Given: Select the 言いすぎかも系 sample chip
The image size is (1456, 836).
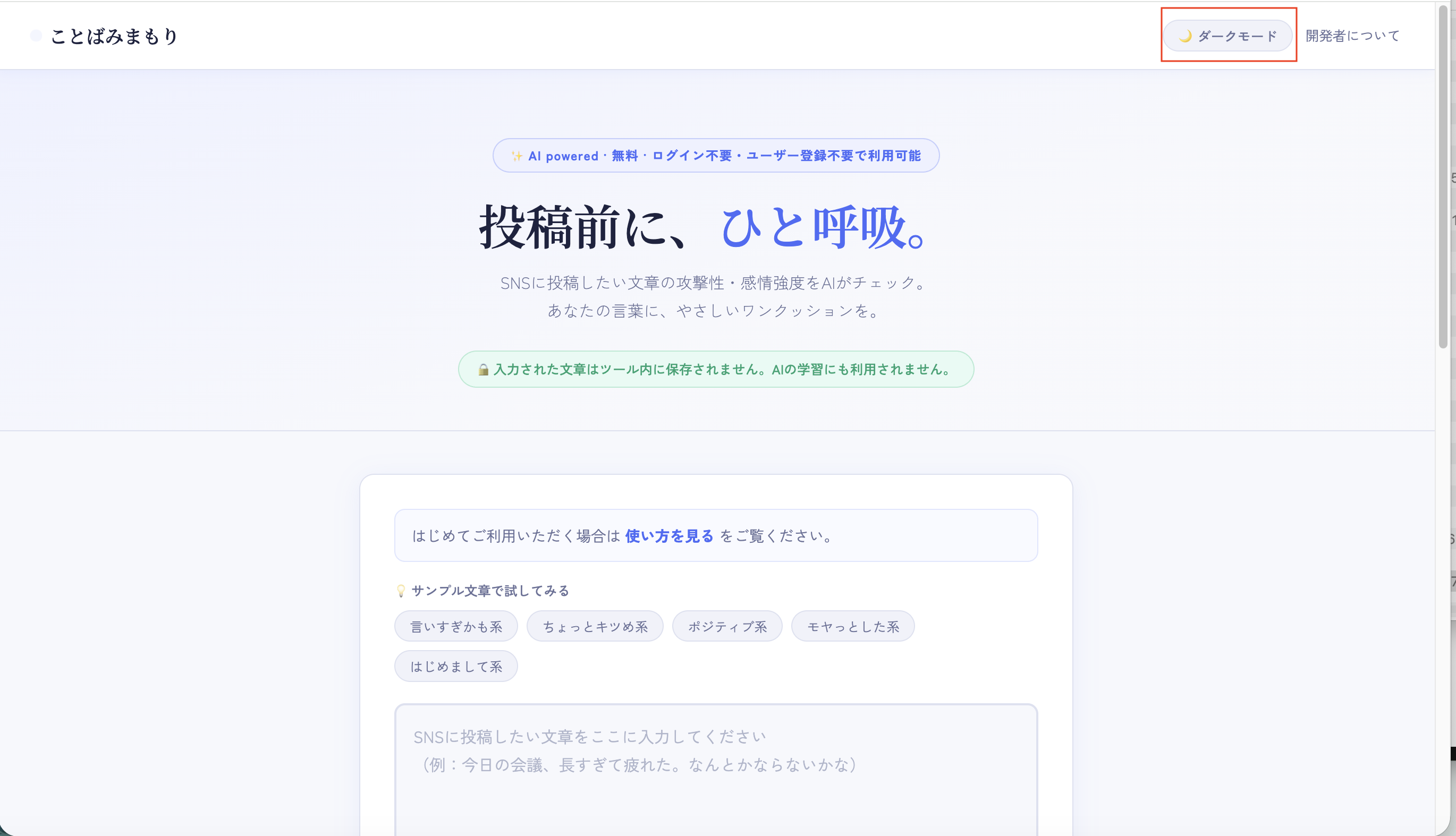Looking at the screenshot, I should tap(456, 626).
